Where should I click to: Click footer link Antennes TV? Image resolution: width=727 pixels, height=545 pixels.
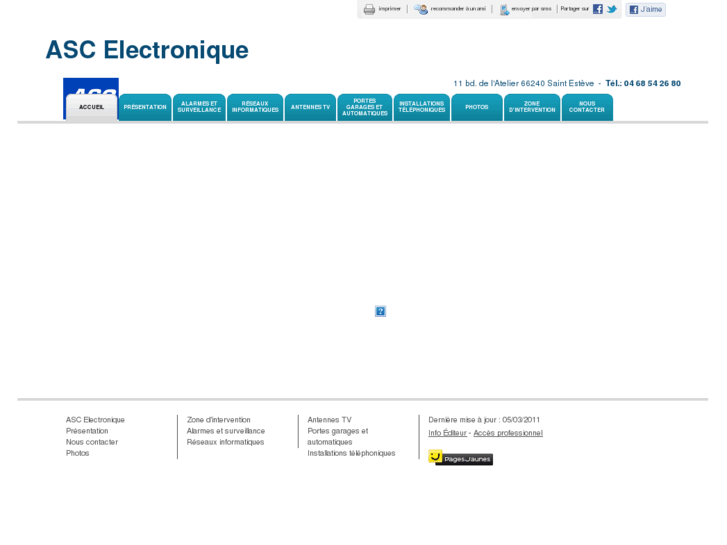coord(329,420)
